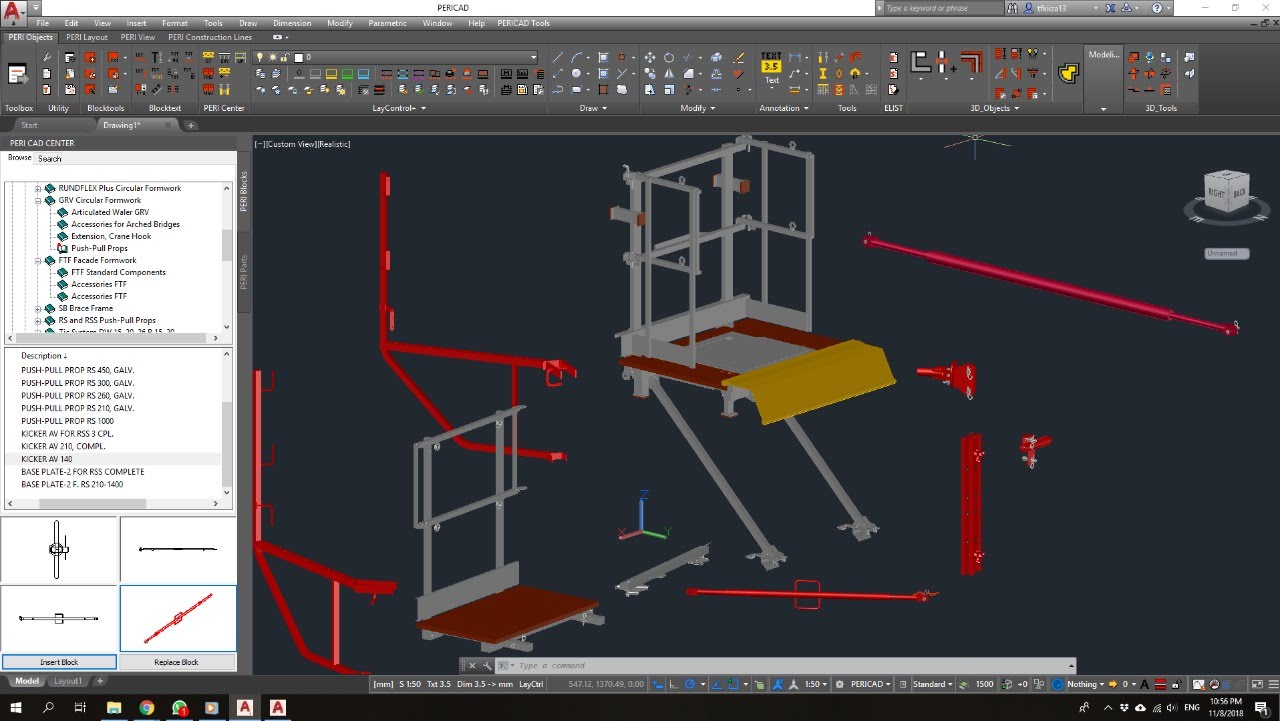Open Chrome from the Windows taskbar
The width and height of the screenshot is (1280, 721).
pyautogui.click(x=146, y=707)
